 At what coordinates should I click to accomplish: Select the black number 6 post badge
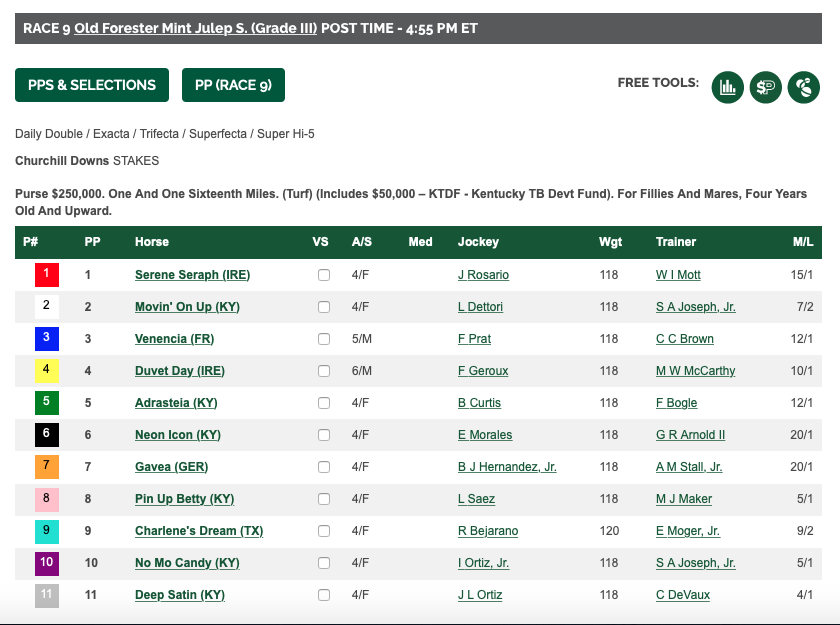(47, 434)
